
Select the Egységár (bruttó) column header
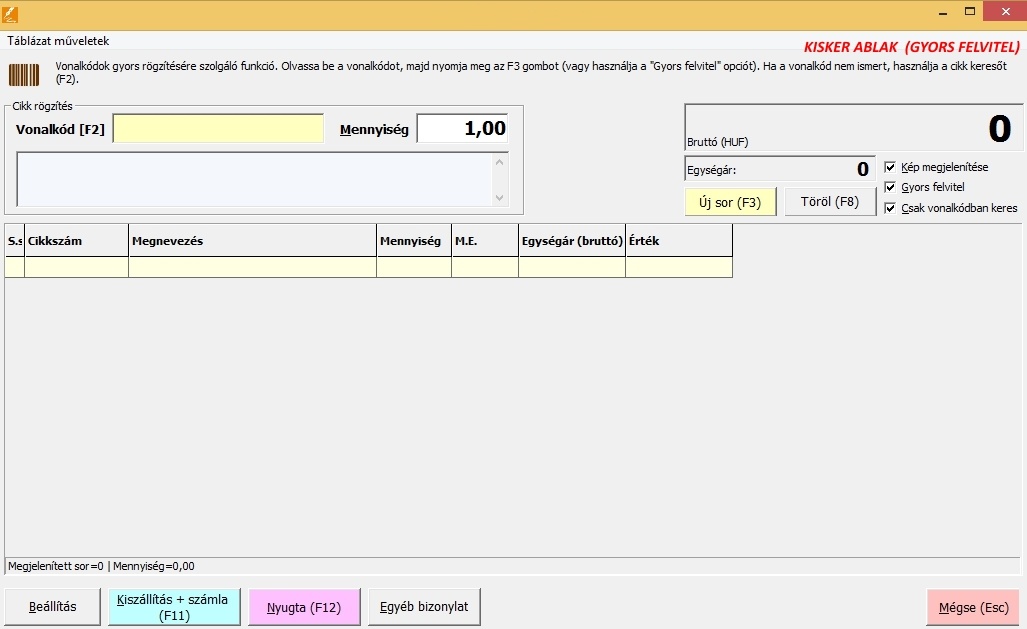[x=572, y=241]
